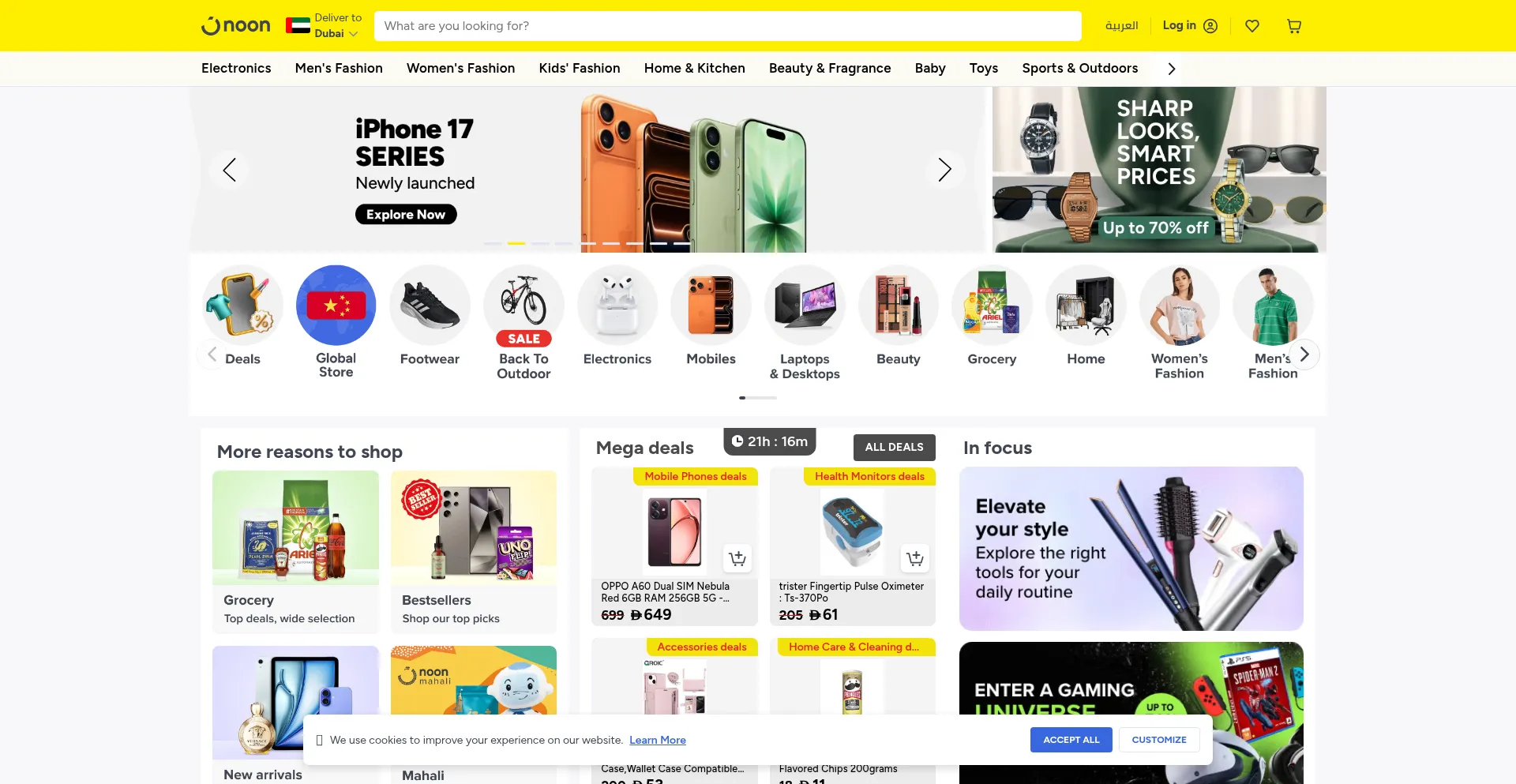
Task: Click the product search field
Action: click(728, 26)
